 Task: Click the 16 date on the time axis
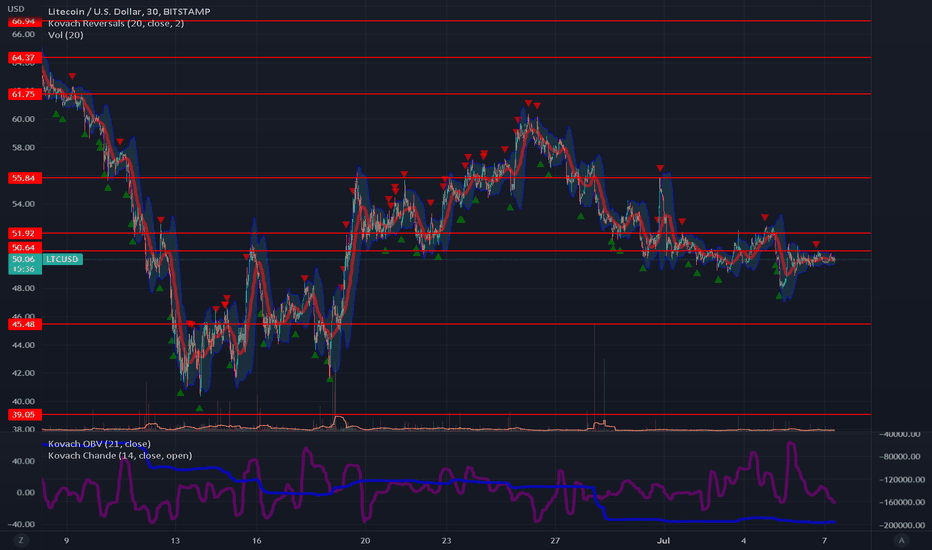[x=256, y=540]
